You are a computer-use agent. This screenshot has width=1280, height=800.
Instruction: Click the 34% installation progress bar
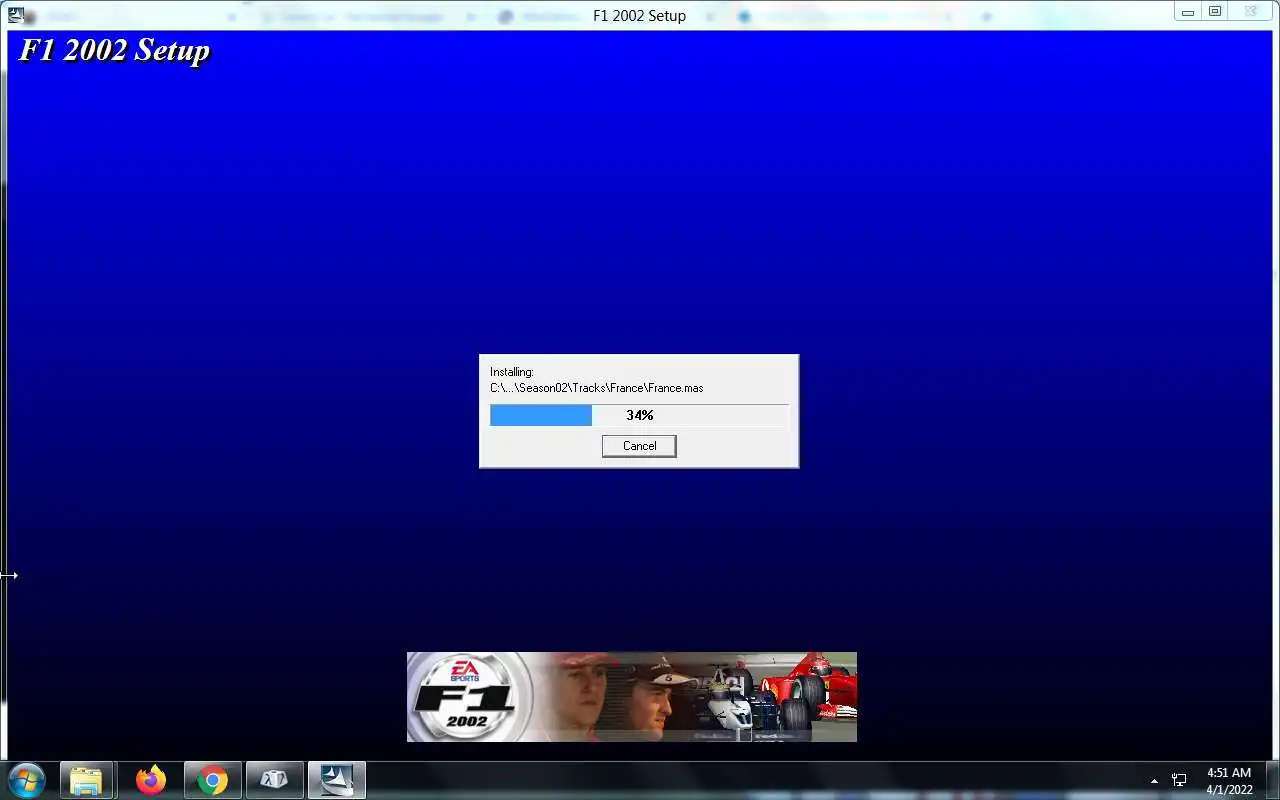(x=639, y=415)
